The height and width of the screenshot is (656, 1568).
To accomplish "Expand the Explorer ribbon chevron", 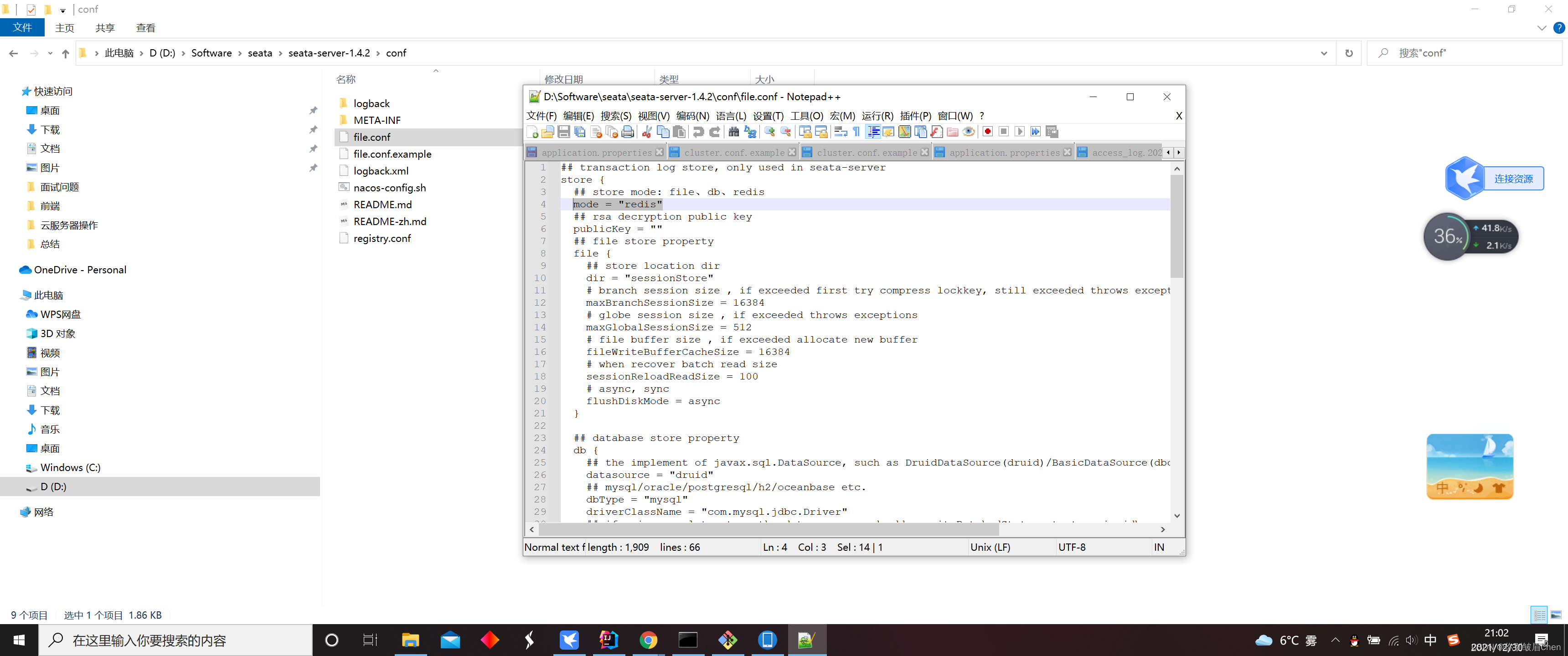I will (x=1541, y=28).
